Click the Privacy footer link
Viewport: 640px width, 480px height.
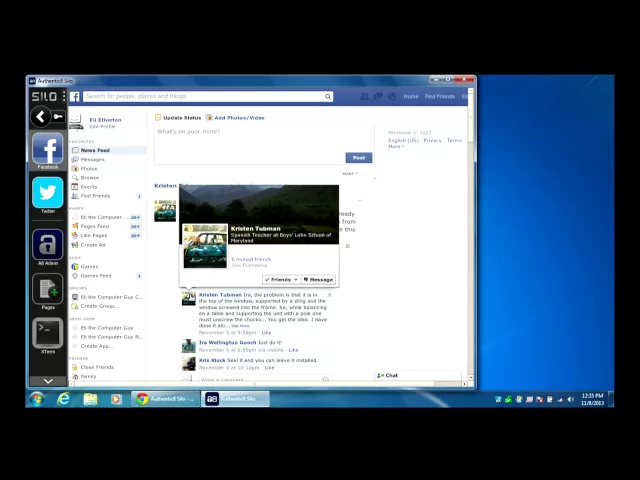click(432, 140)
